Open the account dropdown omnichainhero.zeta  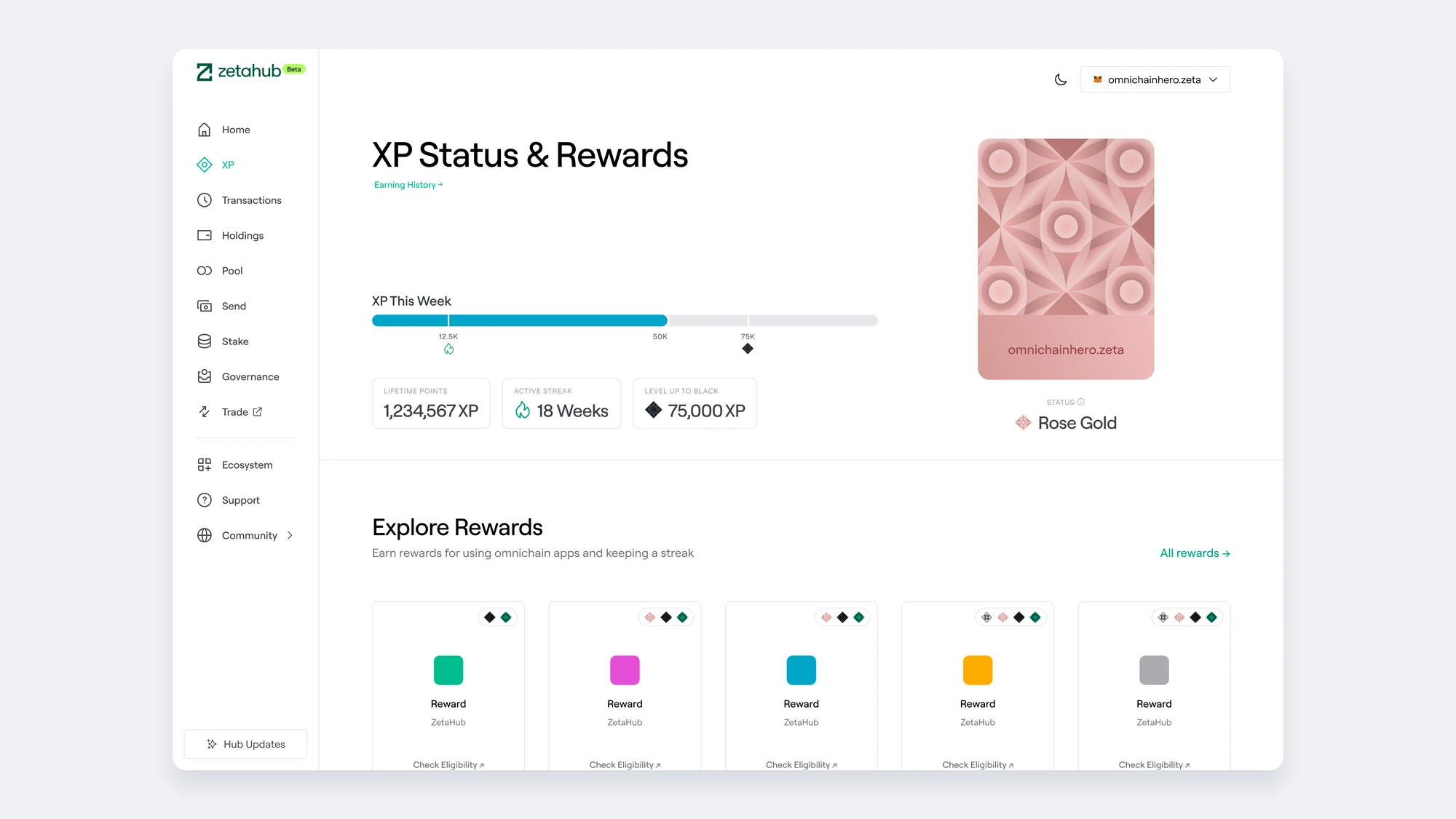[1155, 79]
